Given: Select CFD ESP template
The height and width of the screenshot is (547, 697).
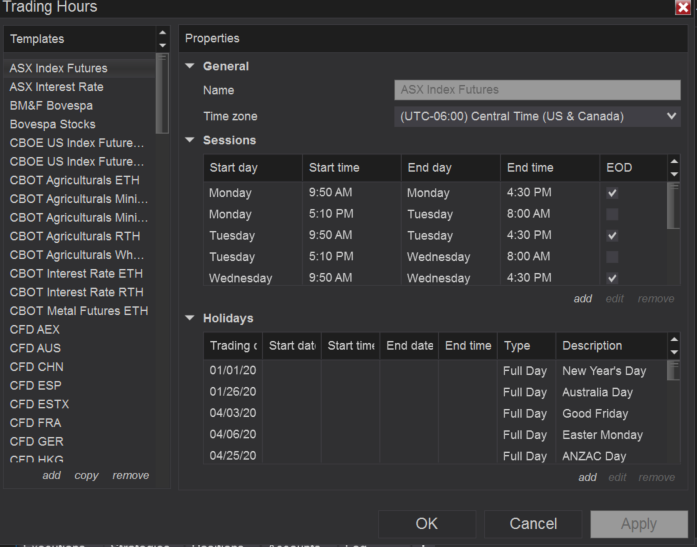Looking at the screenshot, I should 80,385.
